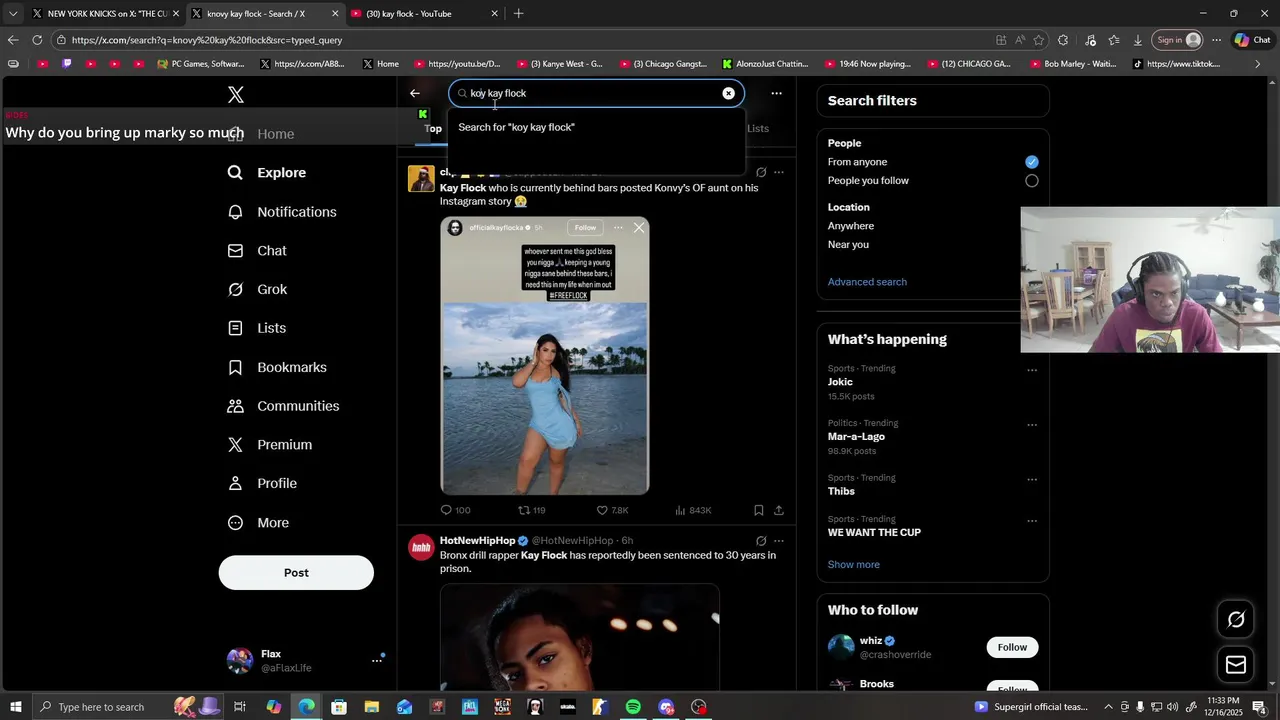Click the X logo in sidebar
The width and height of the screenshot is (1280, 720).
(235, 95)
